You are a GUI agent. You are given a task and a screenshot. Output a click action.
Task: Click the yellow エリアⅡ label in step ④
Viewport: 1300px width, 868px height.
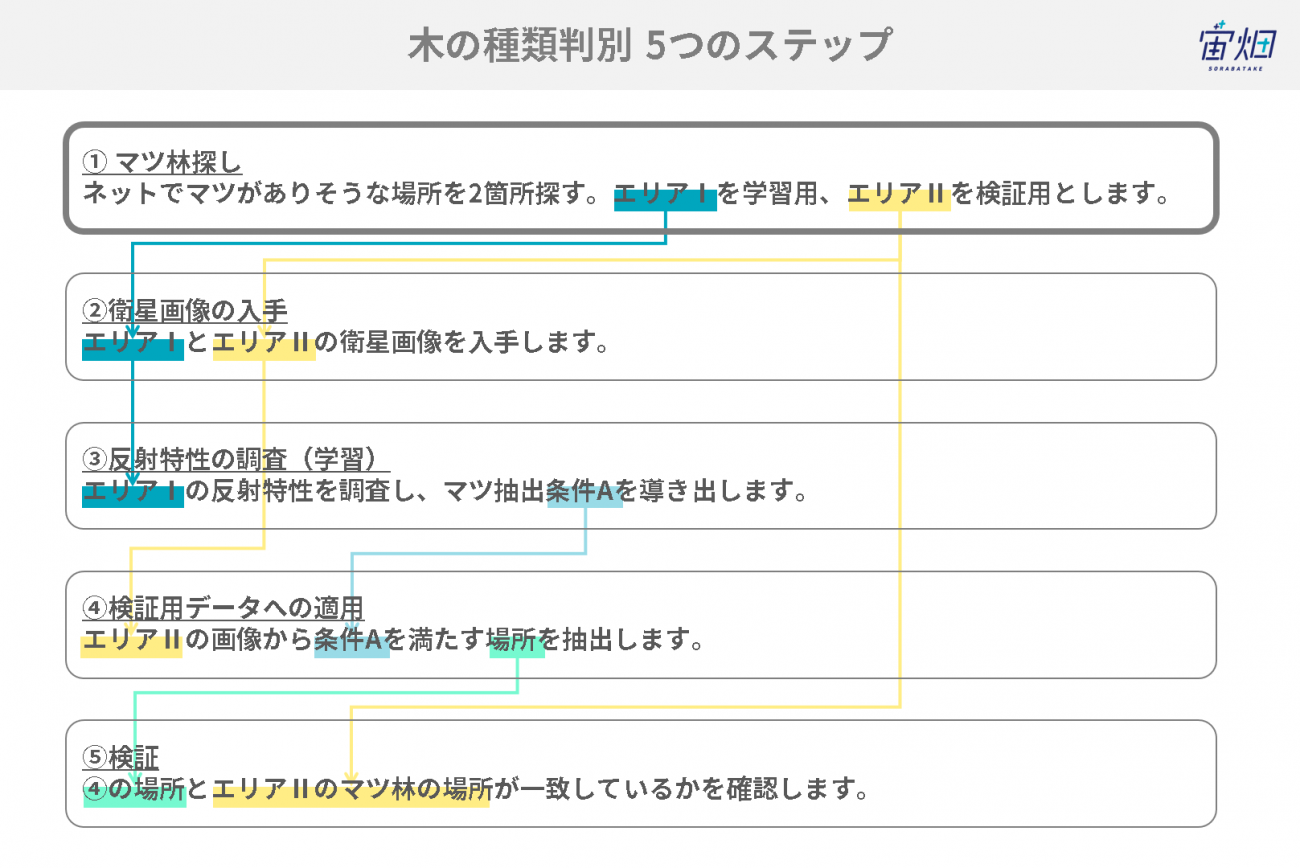pos(131,641)
